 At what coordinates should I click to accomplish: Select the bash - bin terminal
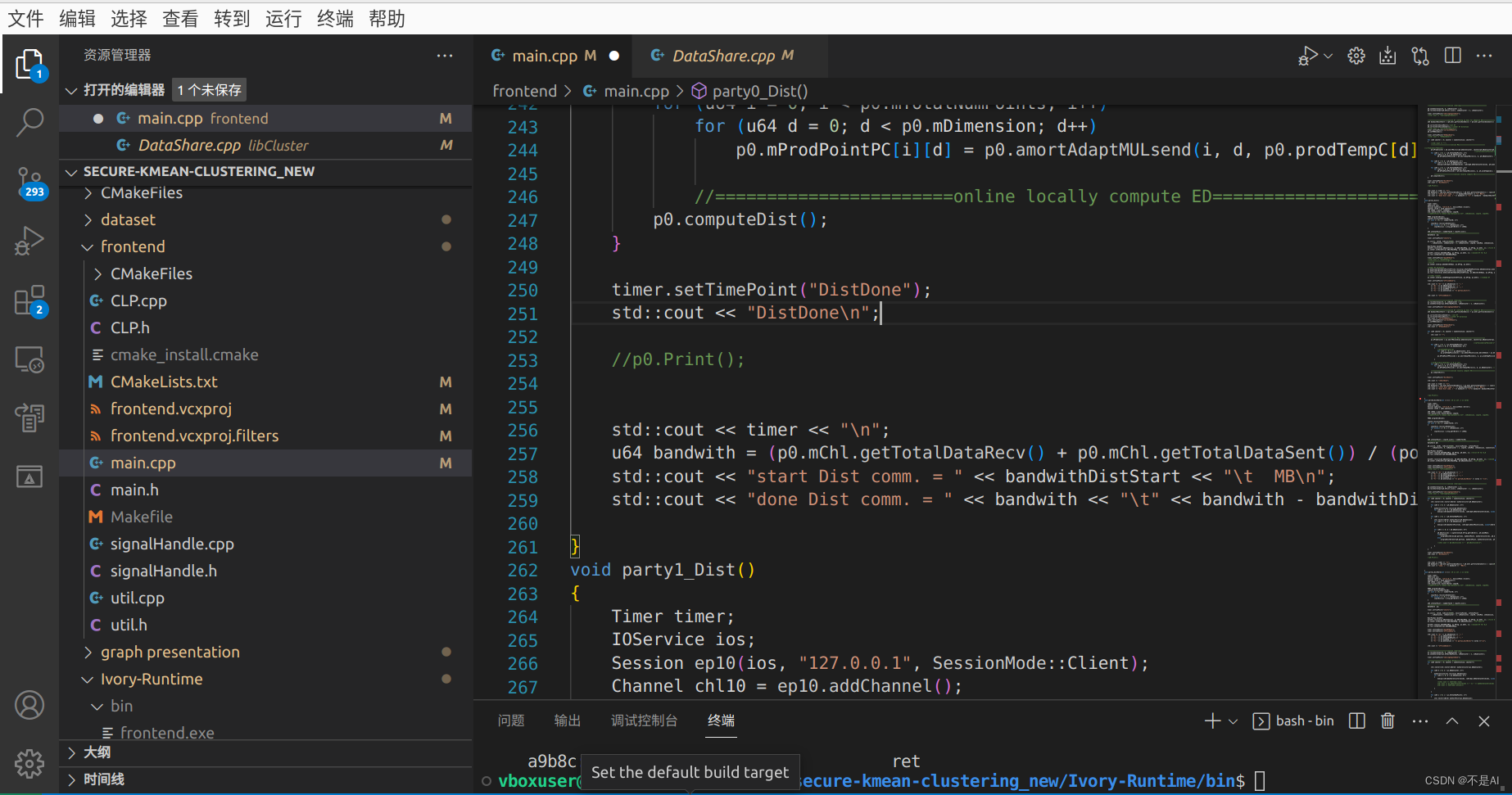[x=1293, y=720]
